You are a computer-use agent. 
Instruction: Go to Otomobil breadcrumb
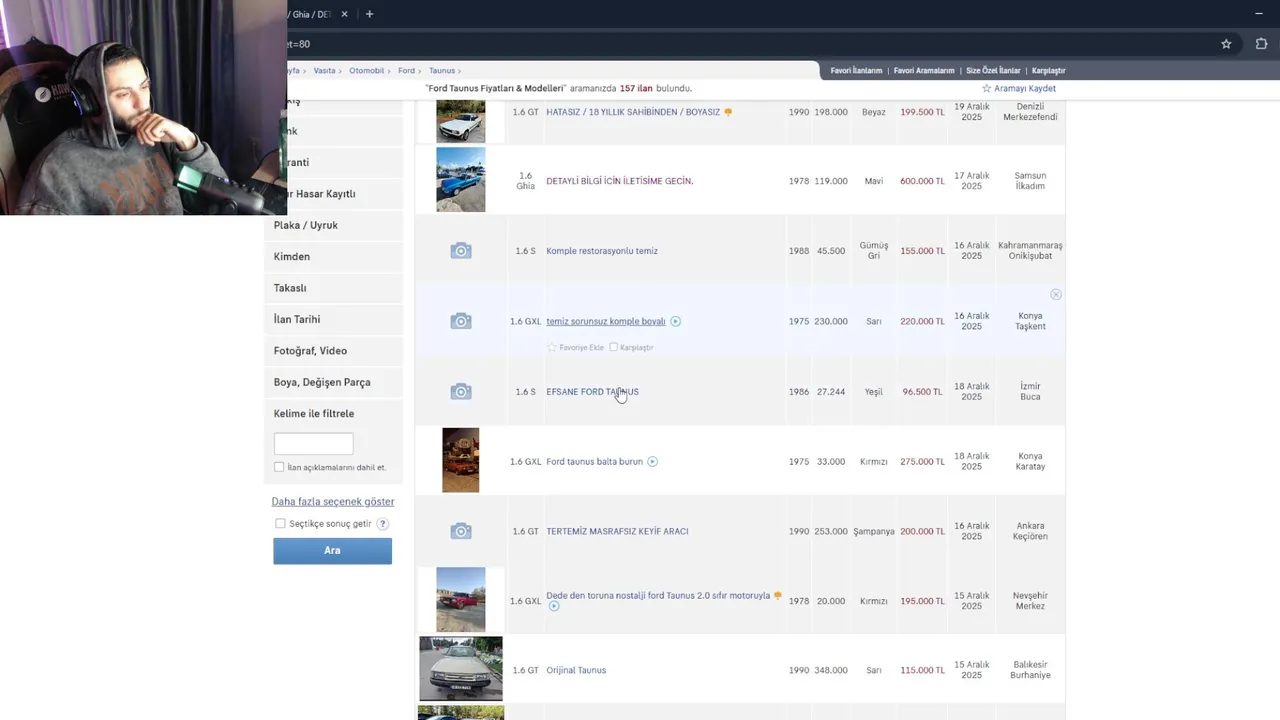tap(367, 71)
